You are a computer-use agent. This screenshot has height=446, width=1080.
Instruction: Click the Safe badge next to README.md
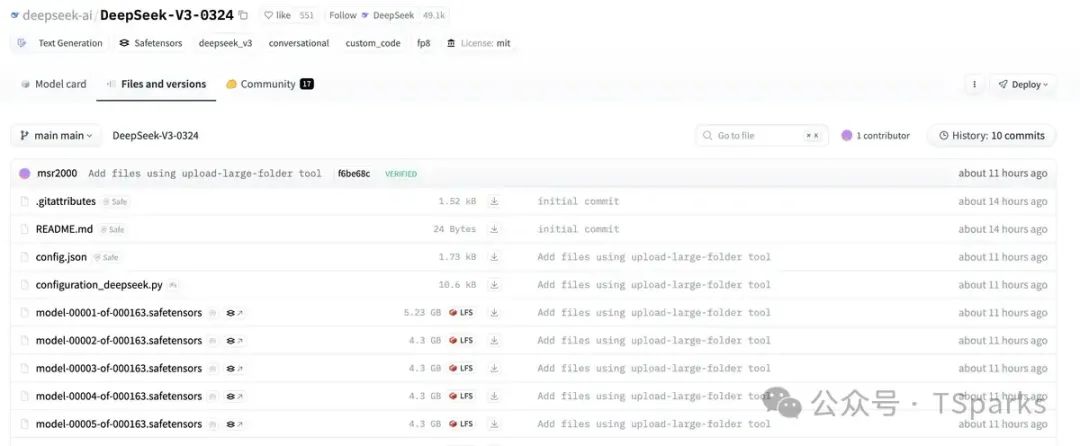(113, 230)
